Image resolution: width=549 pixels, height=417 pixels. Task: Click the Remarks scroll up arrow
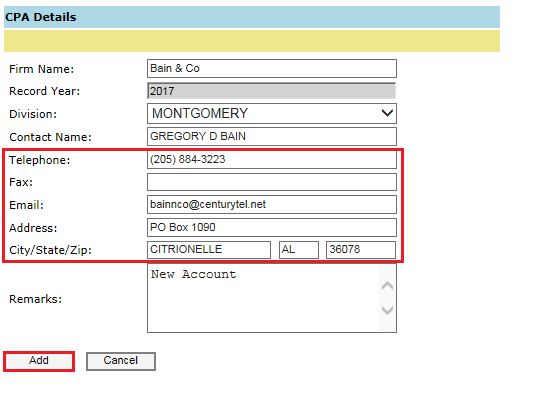387,286
